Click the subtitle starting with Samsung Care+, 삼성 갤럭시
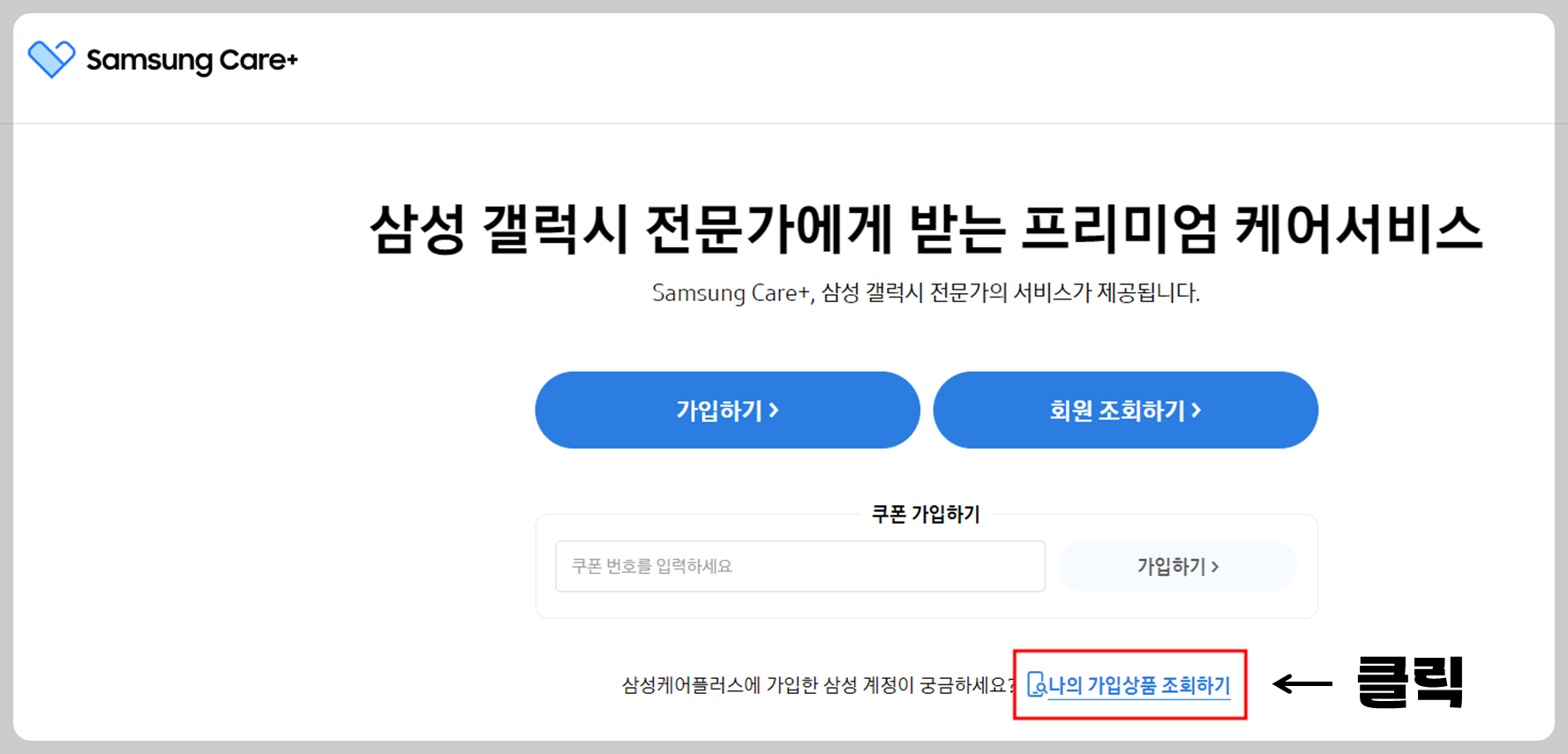The width and height of the screenshot is (1568, 754). tap(926, 293)
